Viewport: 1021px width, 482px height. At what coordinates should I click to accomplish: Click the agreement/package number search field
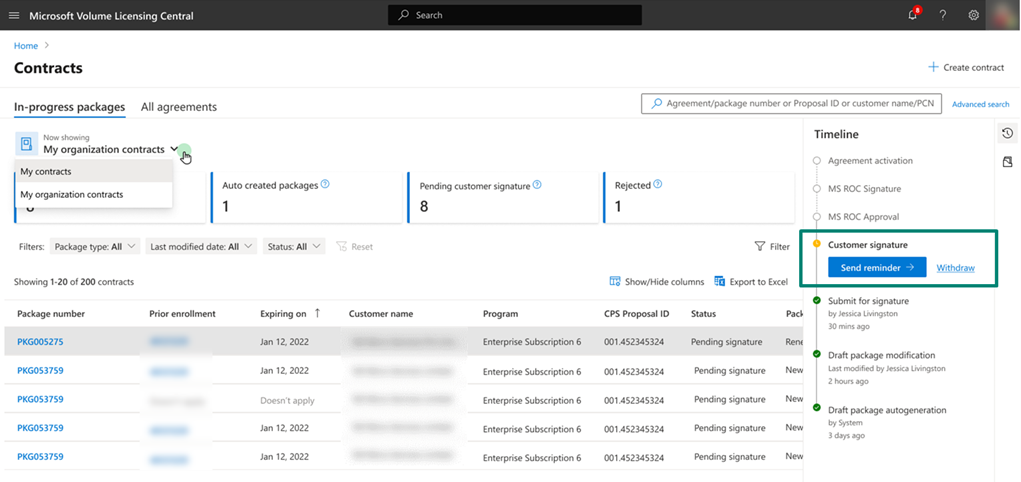click(x=792, y=103)
